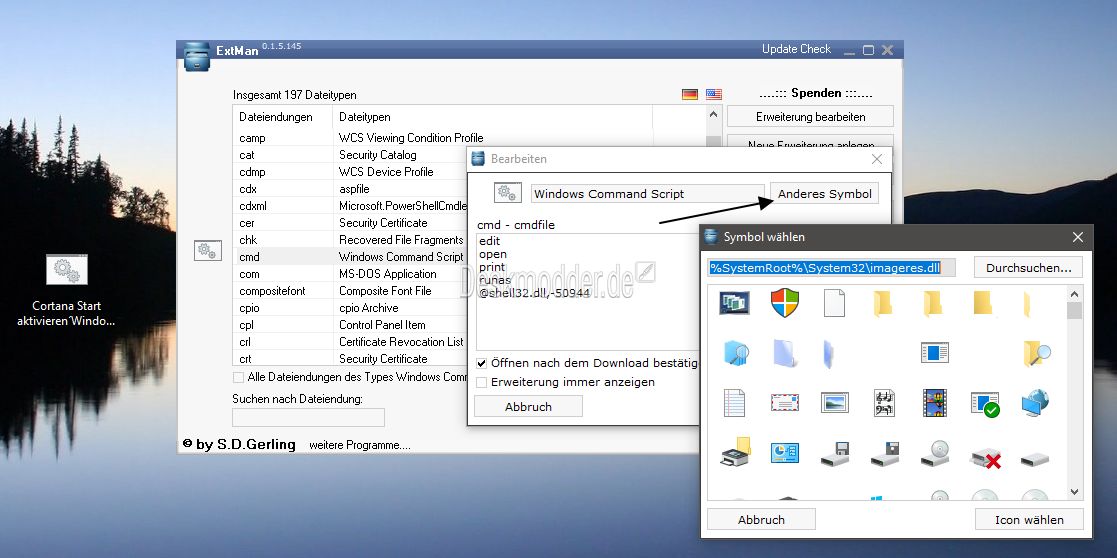The image size is (1117, 558).
Task: Open Update Check in ExtMan title bar
Action: pos(796,49)
